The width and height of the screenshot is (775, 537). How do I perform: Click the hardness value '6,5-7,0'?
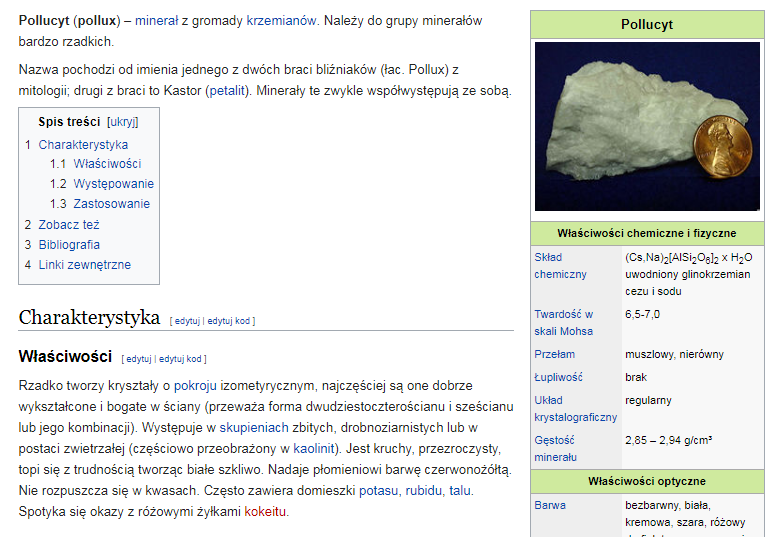coord(643,314)
